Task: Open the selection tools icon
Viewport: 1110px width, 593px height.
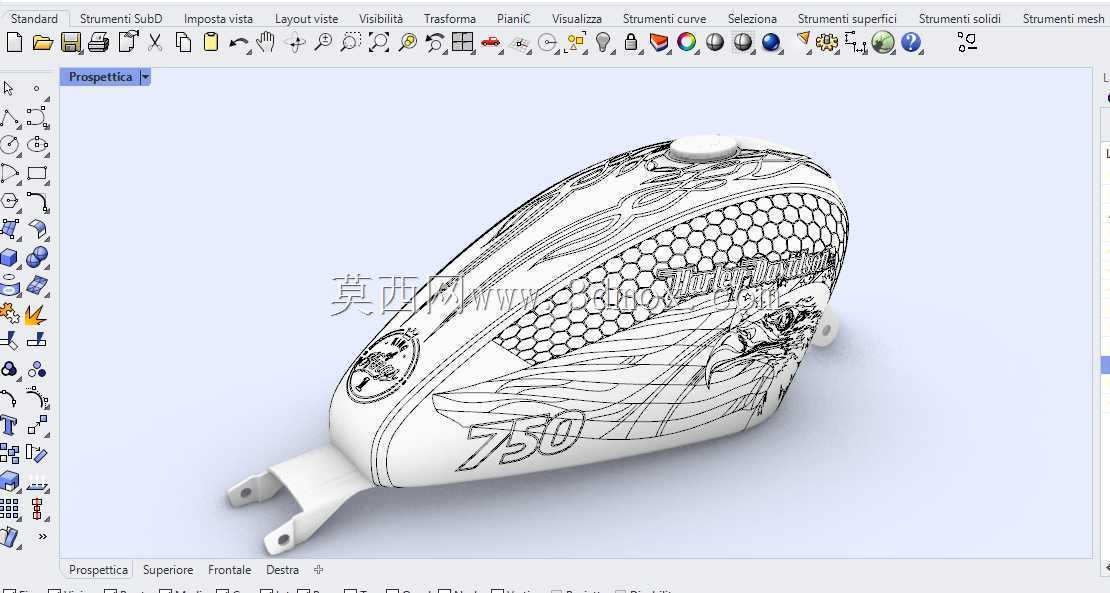Action: point(576,44)
